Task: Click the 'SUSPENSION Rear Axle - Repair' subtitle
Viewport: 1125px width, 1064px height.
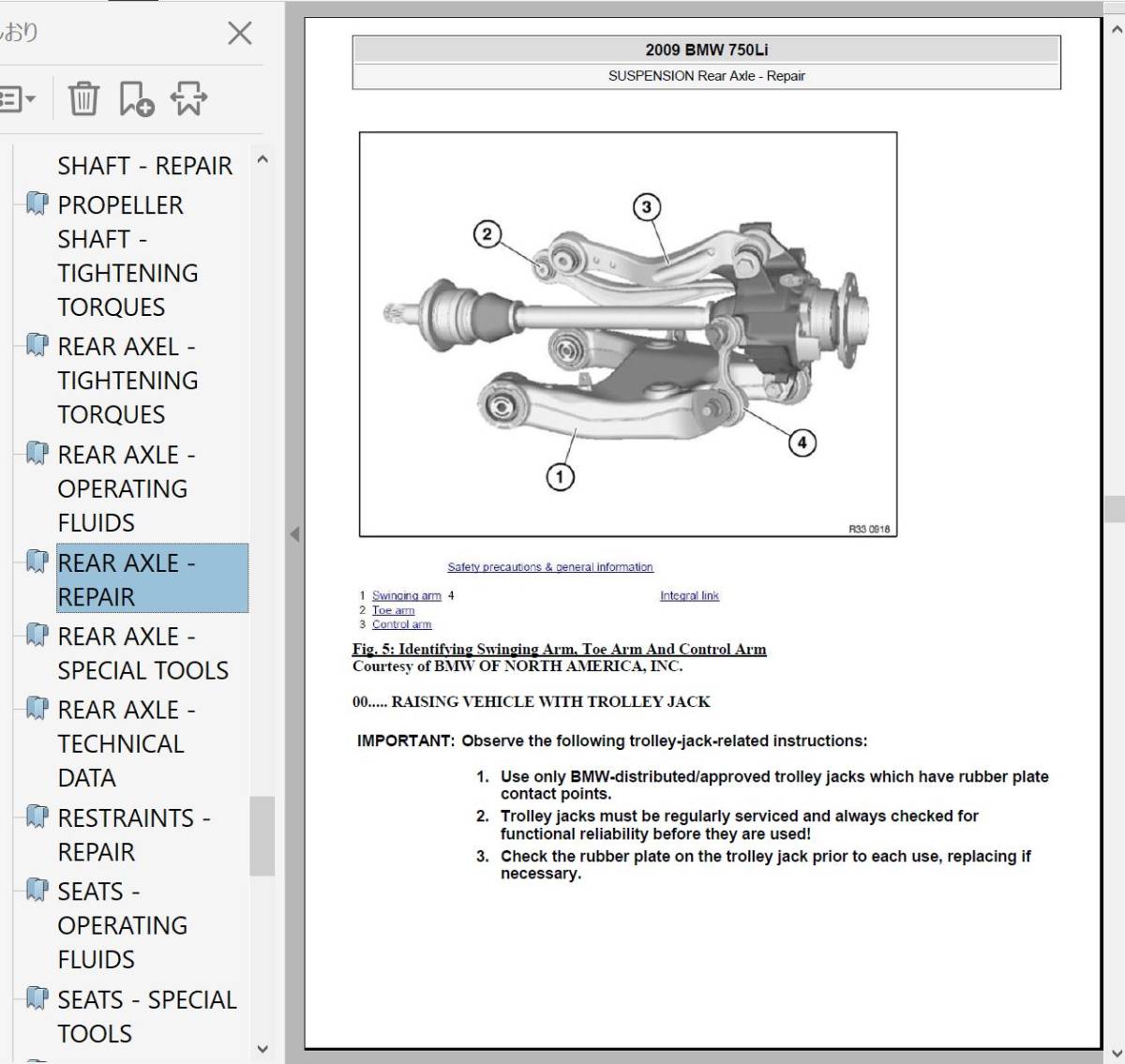Action: 707,76
